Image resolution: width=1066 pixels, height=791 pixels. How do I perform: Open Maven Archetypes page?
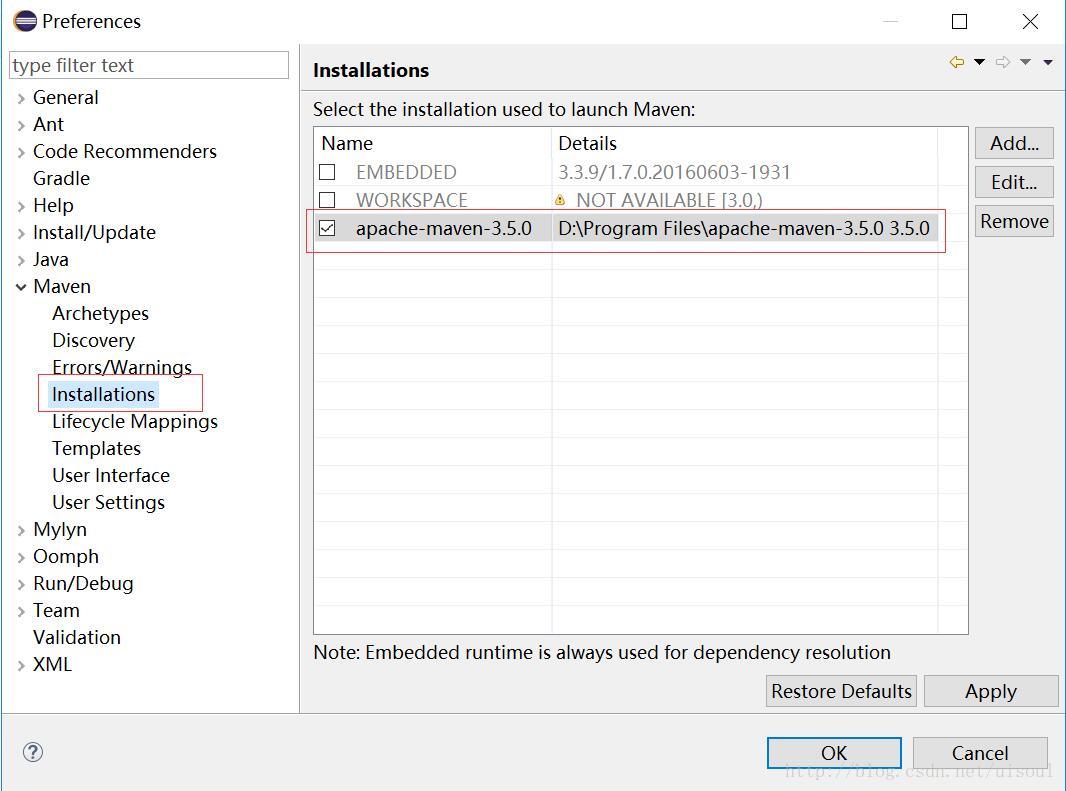100,314
